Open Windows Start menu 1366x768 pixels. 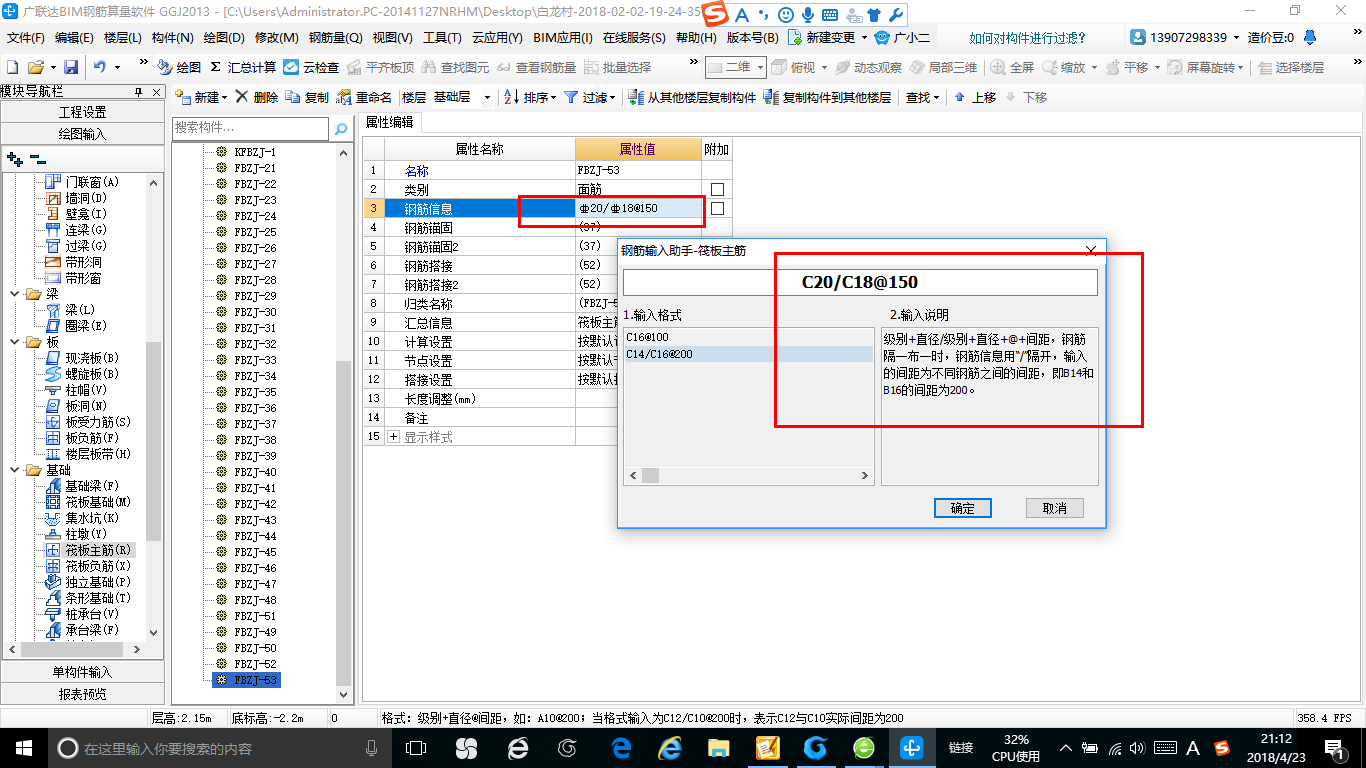point(22,748)
